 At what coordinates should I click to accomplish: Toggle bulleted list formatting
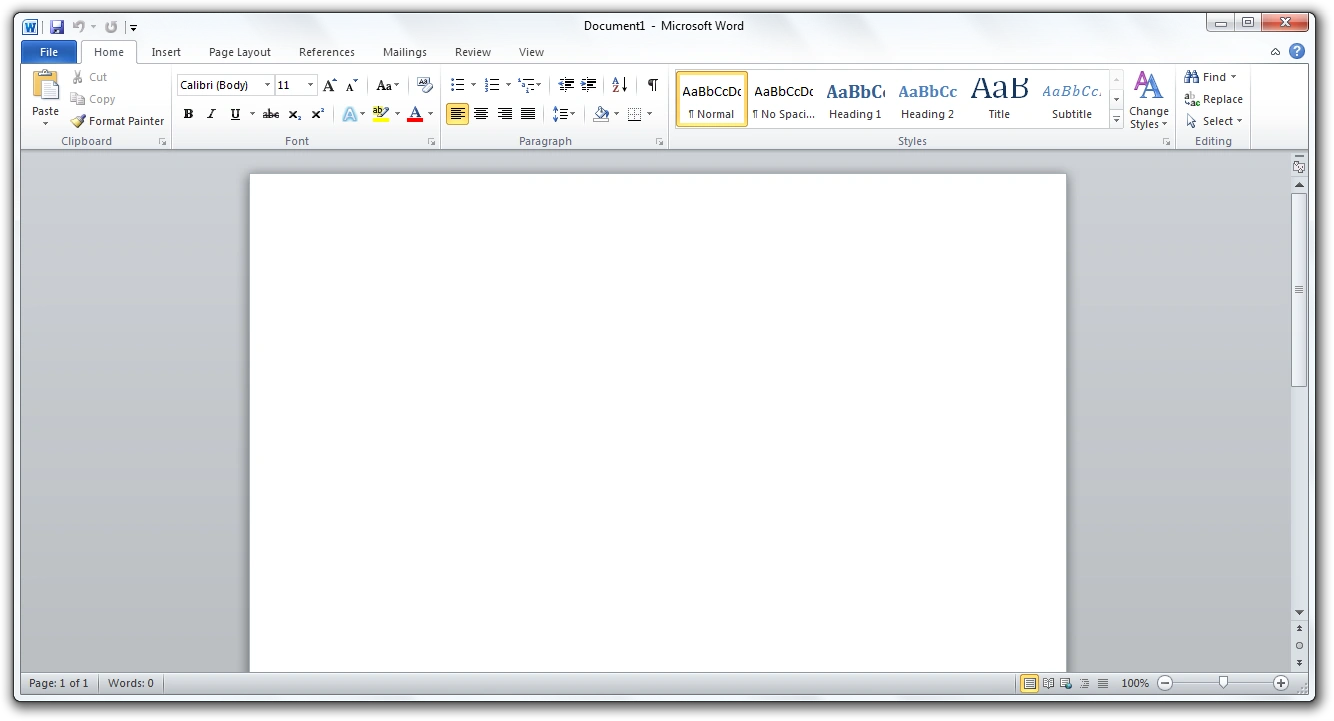(x=458, y=85)
